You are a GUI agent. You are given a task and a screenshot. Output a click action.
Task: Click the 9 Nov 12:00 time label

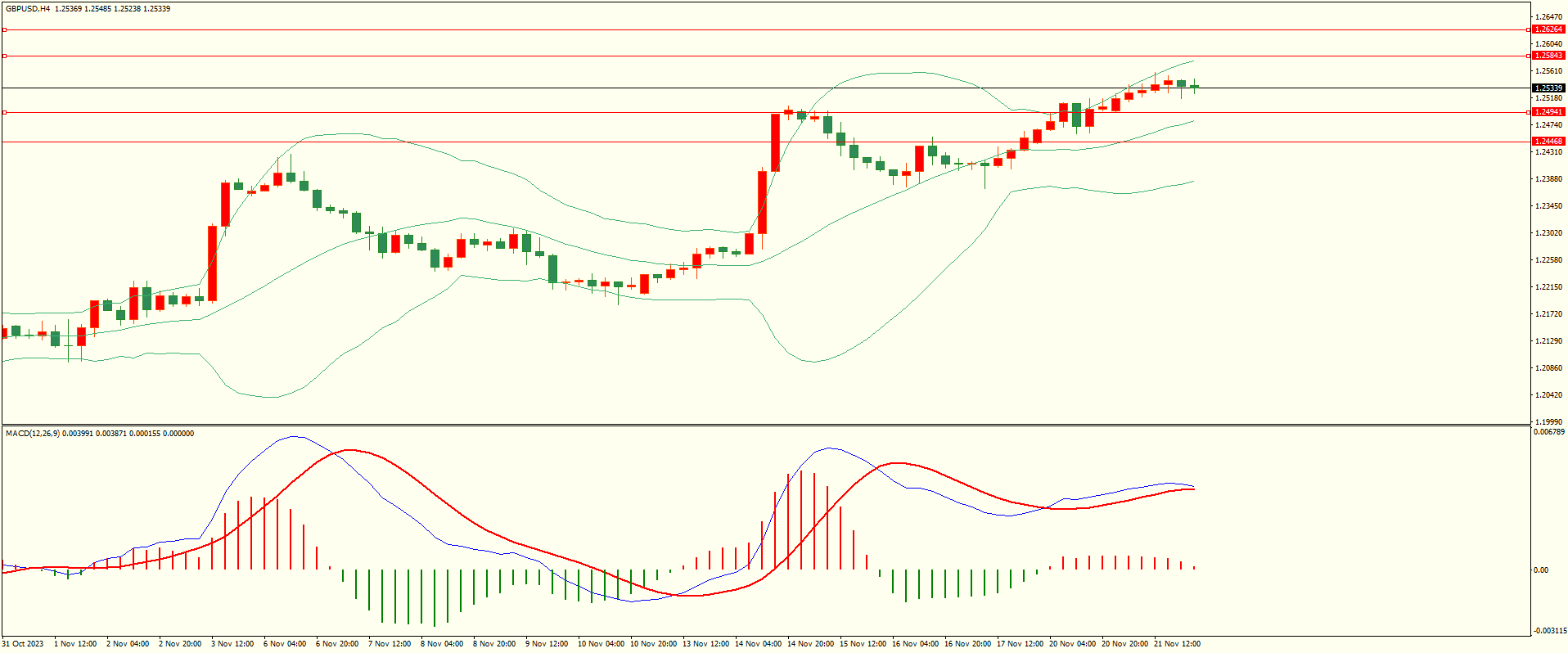547,644
